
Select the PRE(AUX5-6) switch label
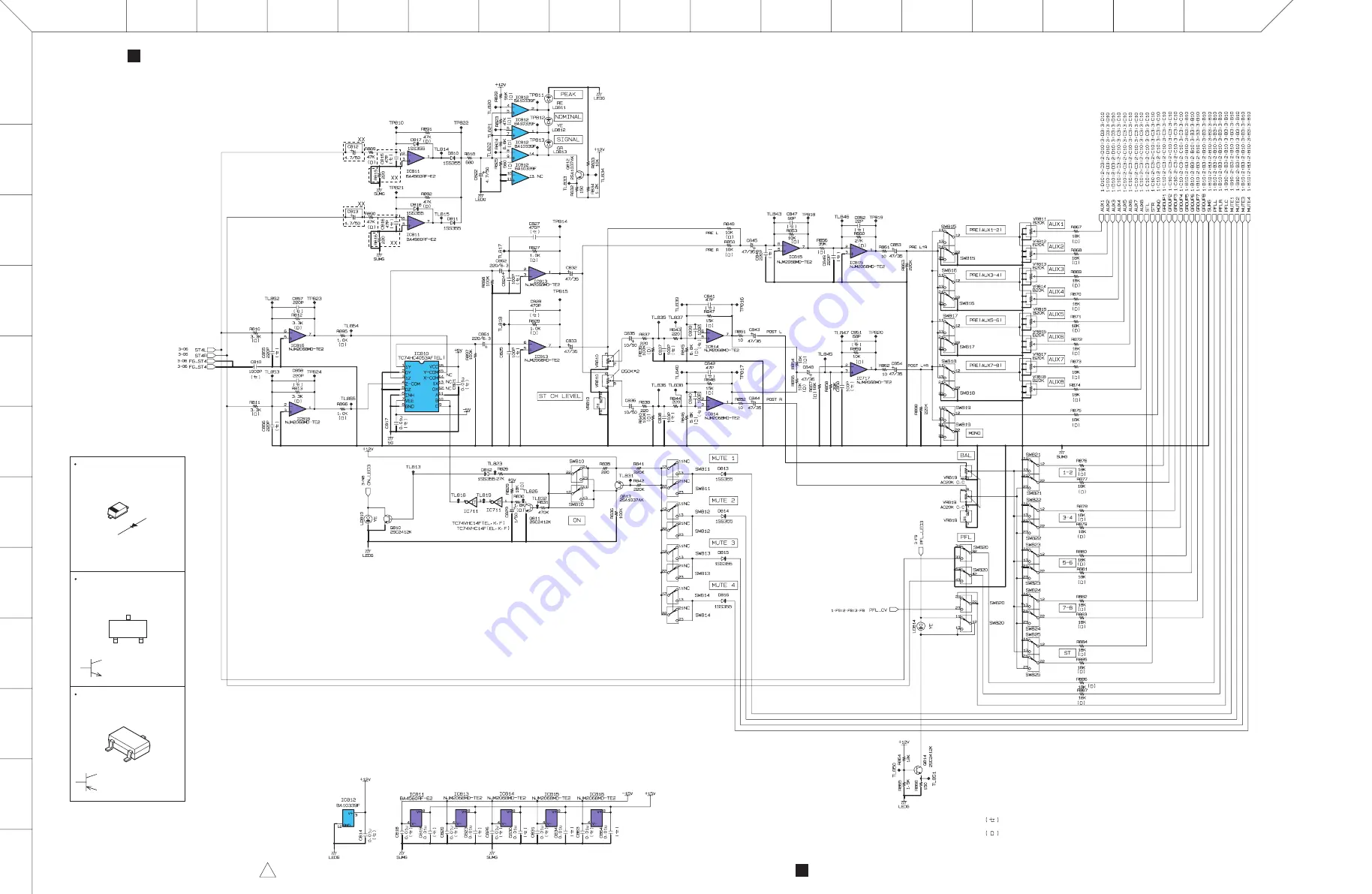point(985,320)
